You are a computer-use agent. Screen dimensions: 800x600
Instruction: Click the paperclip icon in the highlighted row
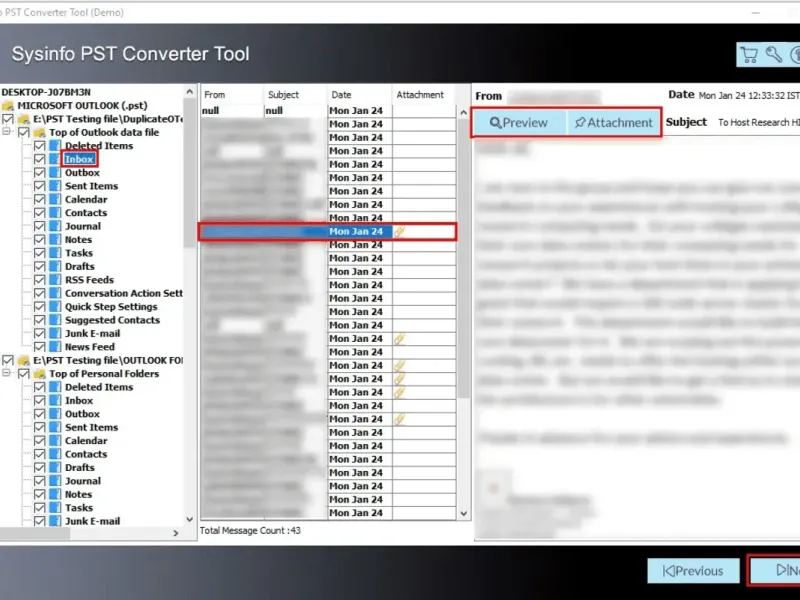pos(399,232)
